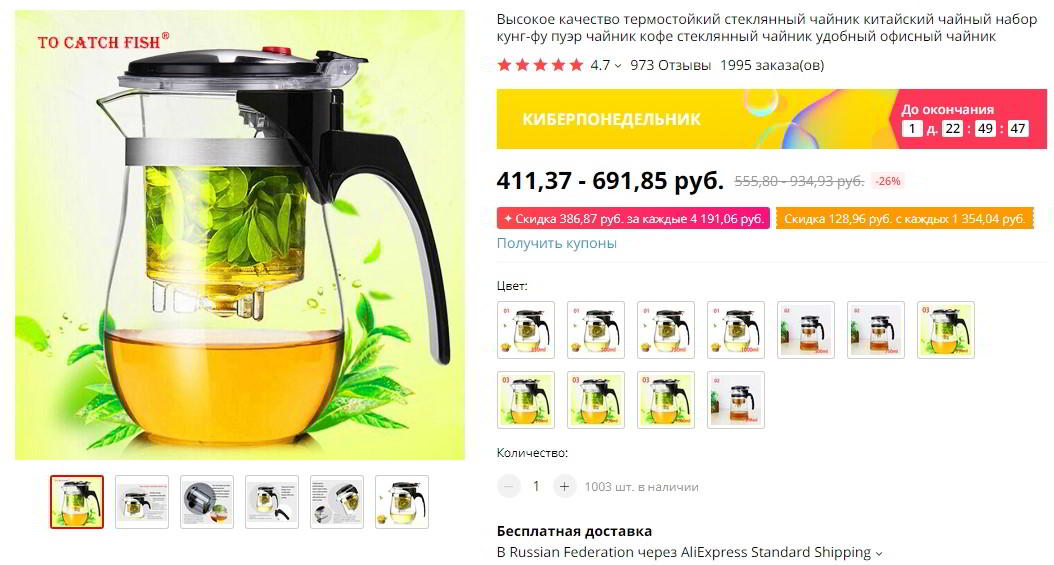The image size is (1054, 565).
Task: Select the first variant in the second color row
Action: coord(526,400)
